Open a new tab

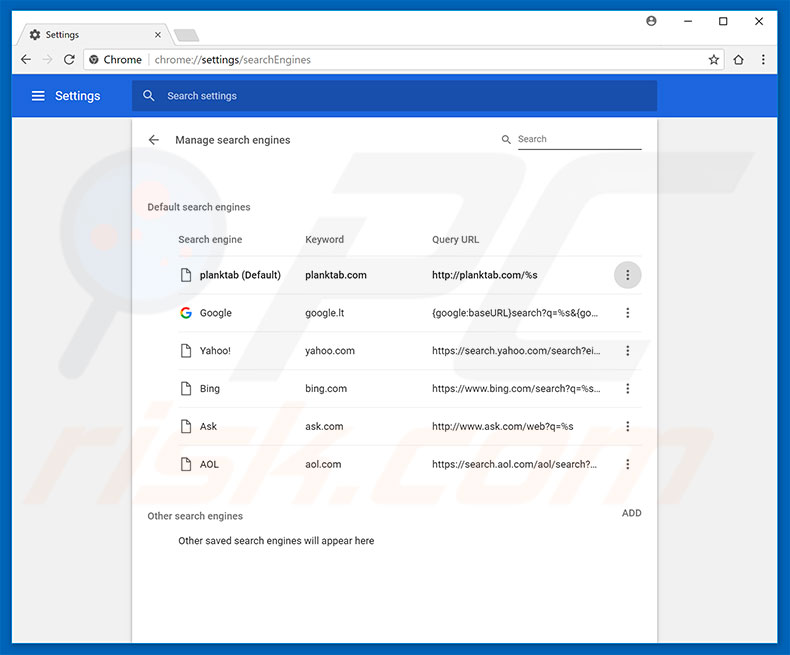click(x=186, y=35)
